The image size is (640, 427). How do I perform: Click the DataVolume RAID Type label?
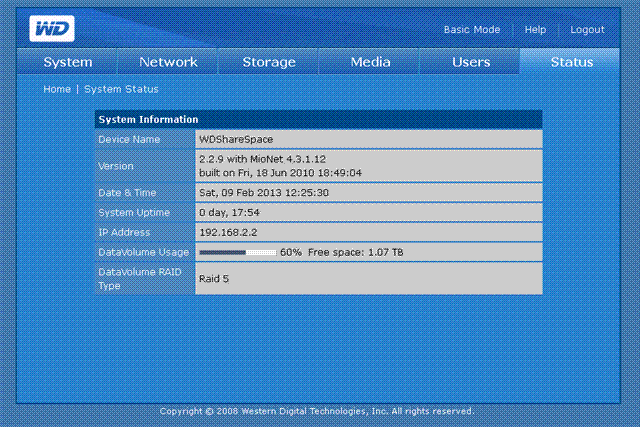coord(140,279)
